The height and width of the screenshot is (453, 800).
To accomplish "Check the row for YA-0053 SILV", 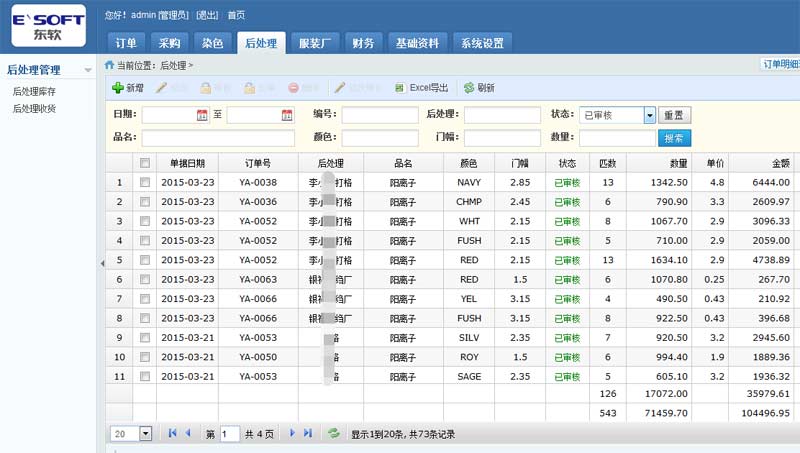I will pyautogui.click(x=145, y=337).
